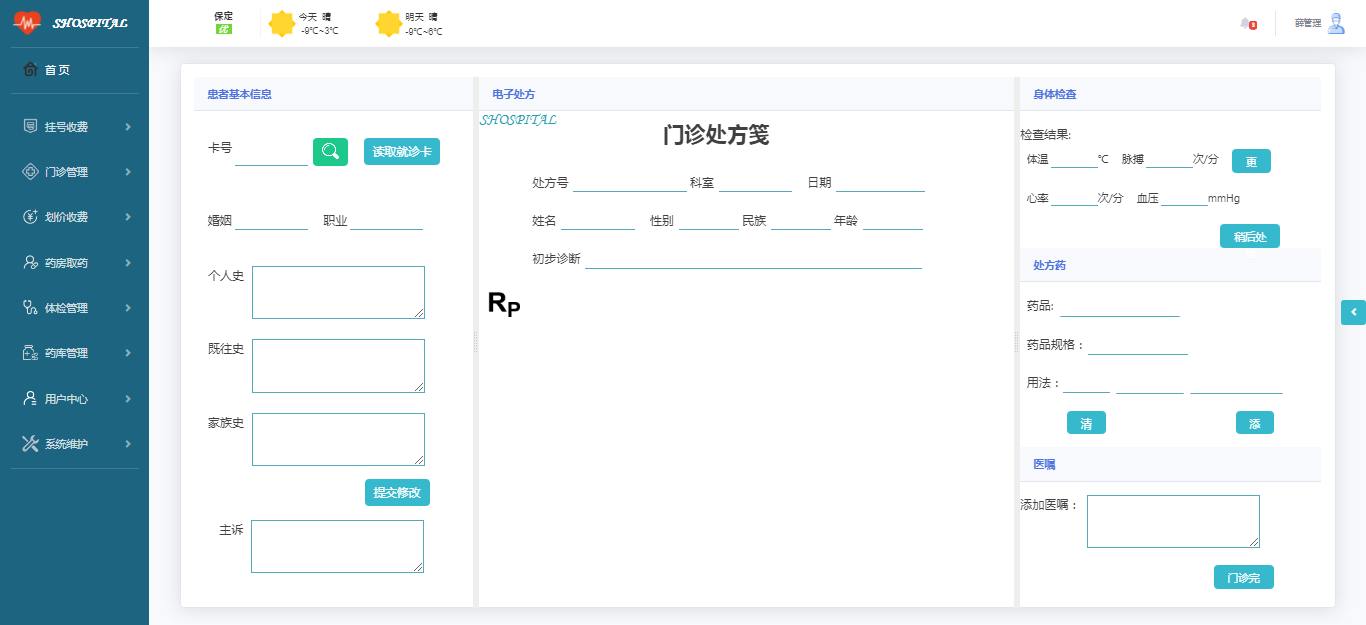Click the doctor avatar icon at top right
Screen dimensions: 1366x625
click(x=1336, y=23)
